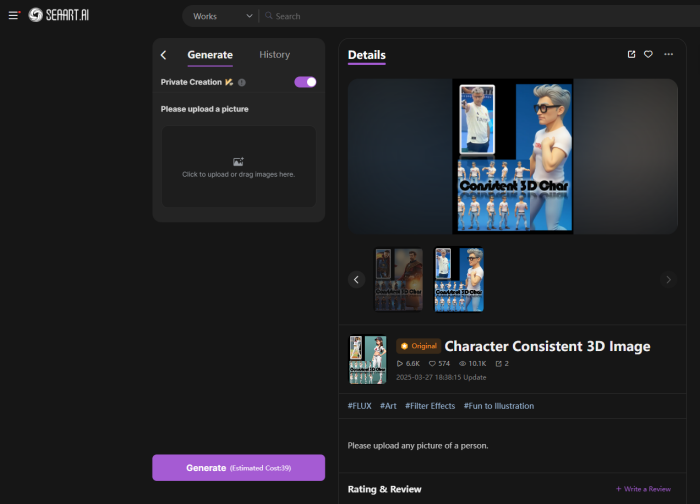
Task: Click the 'Please upload a picture' label
Action: (204, 109)
